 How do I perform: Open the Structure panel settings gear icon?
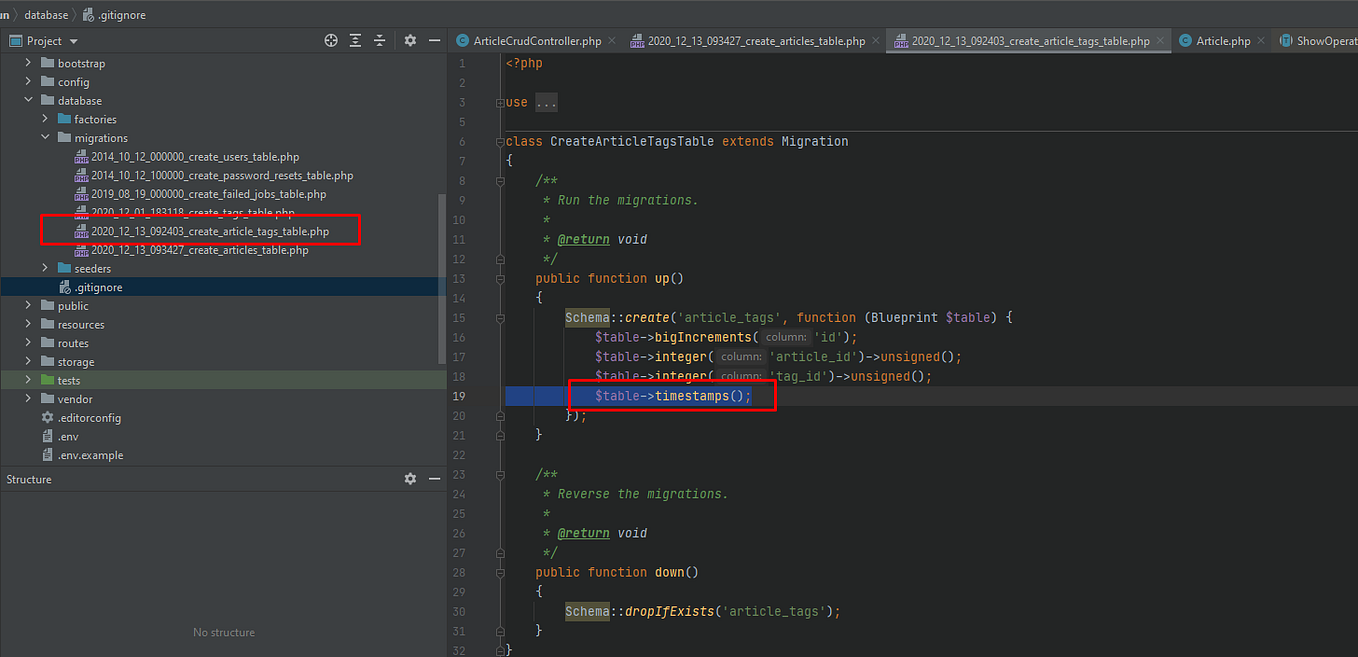coord(410,478)
